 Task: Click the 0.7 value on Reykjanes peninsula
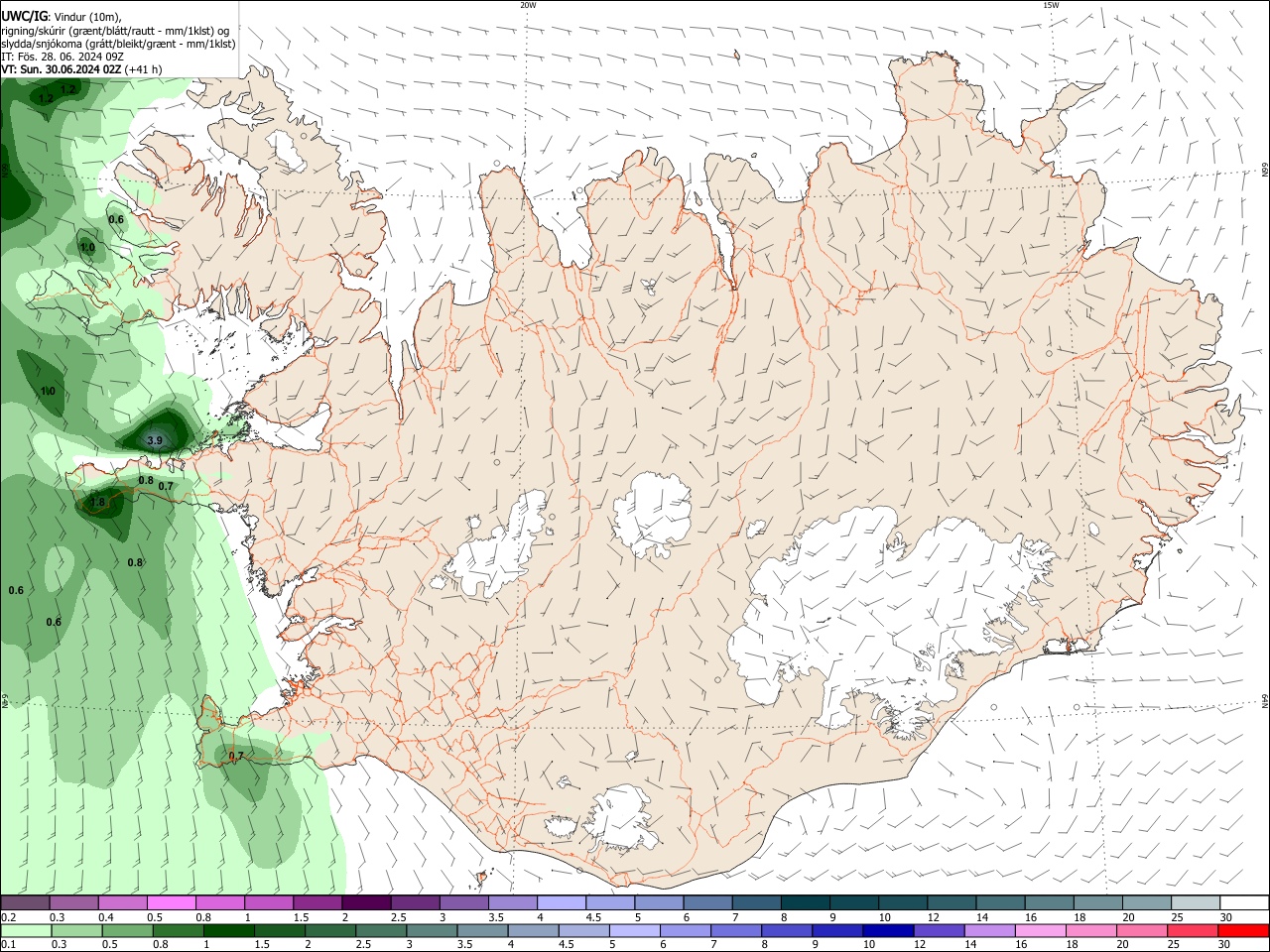pyautogui.click(x=236, y=757)
